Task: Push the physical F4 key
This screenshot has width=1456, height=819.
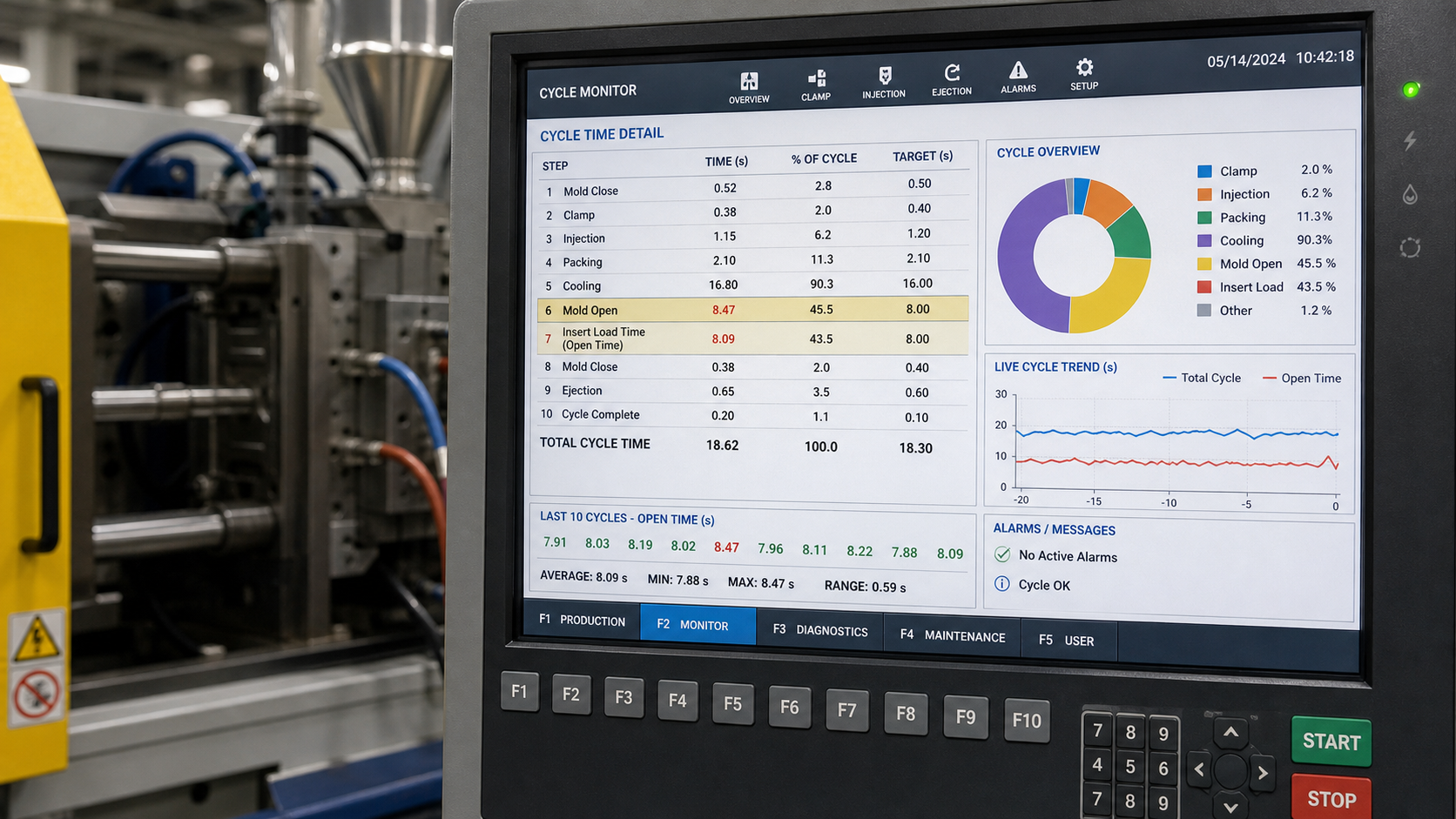Action: pos(677,701)
